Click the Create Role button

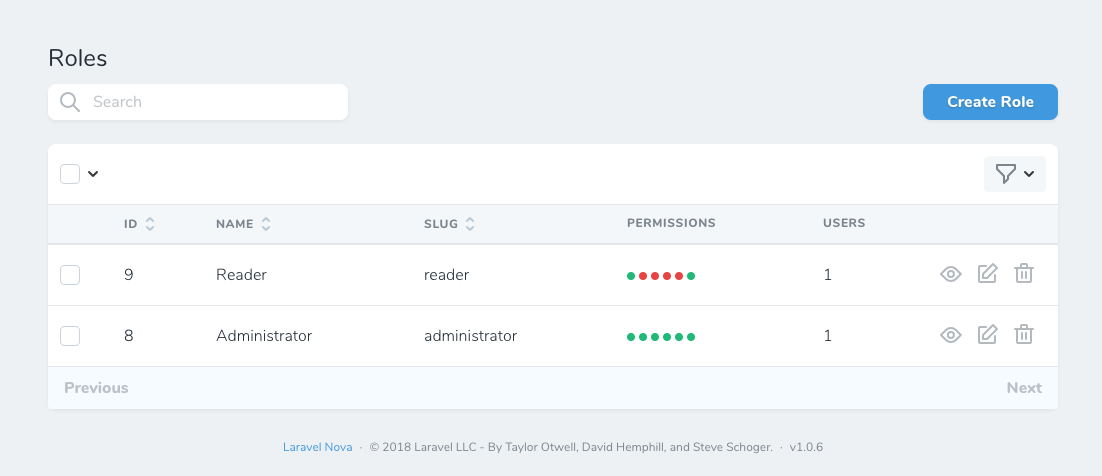pos(990,102)
